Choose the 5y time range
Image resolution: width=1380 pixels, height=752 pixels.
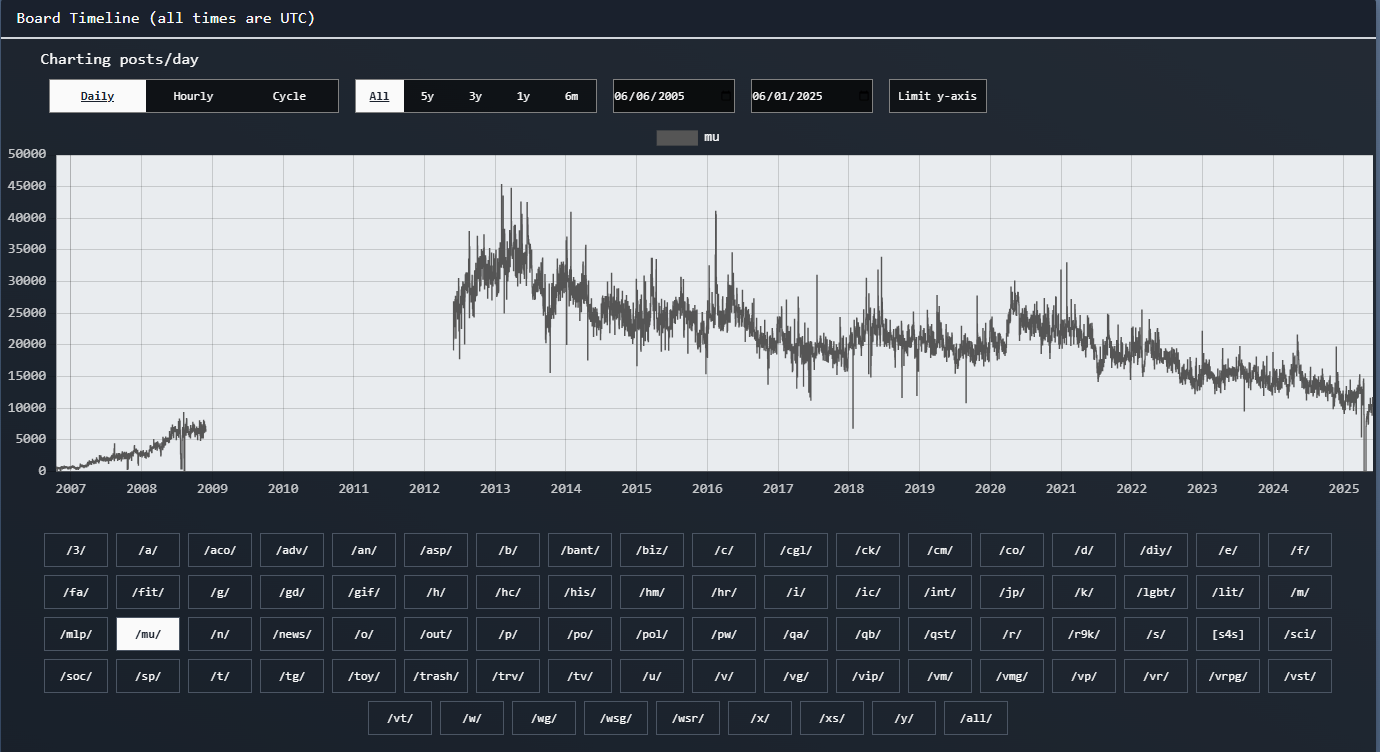coord(427,96)
